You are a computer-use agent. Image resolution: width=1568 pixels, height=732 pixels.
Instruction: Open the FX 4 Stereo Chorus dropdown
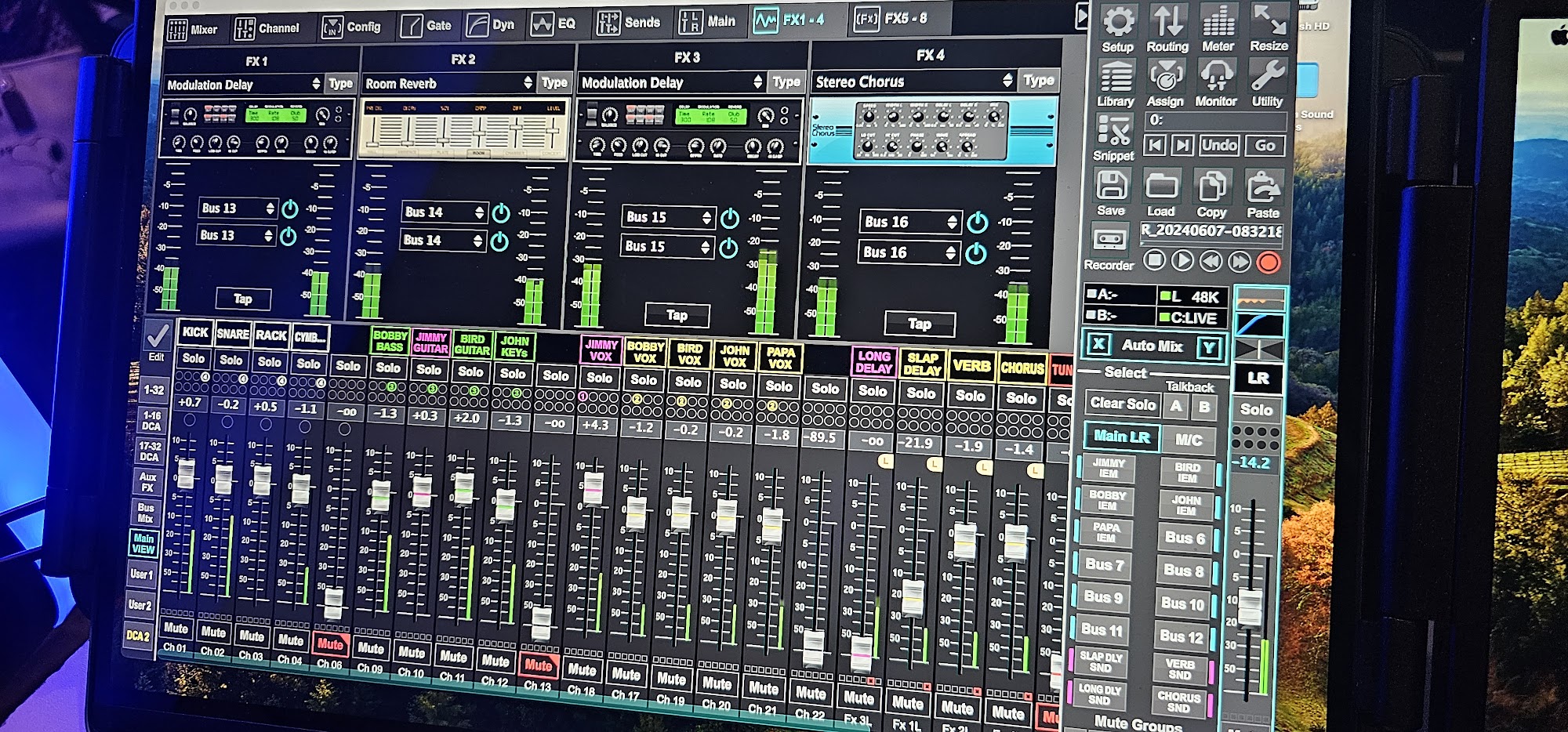coord(914,82)
